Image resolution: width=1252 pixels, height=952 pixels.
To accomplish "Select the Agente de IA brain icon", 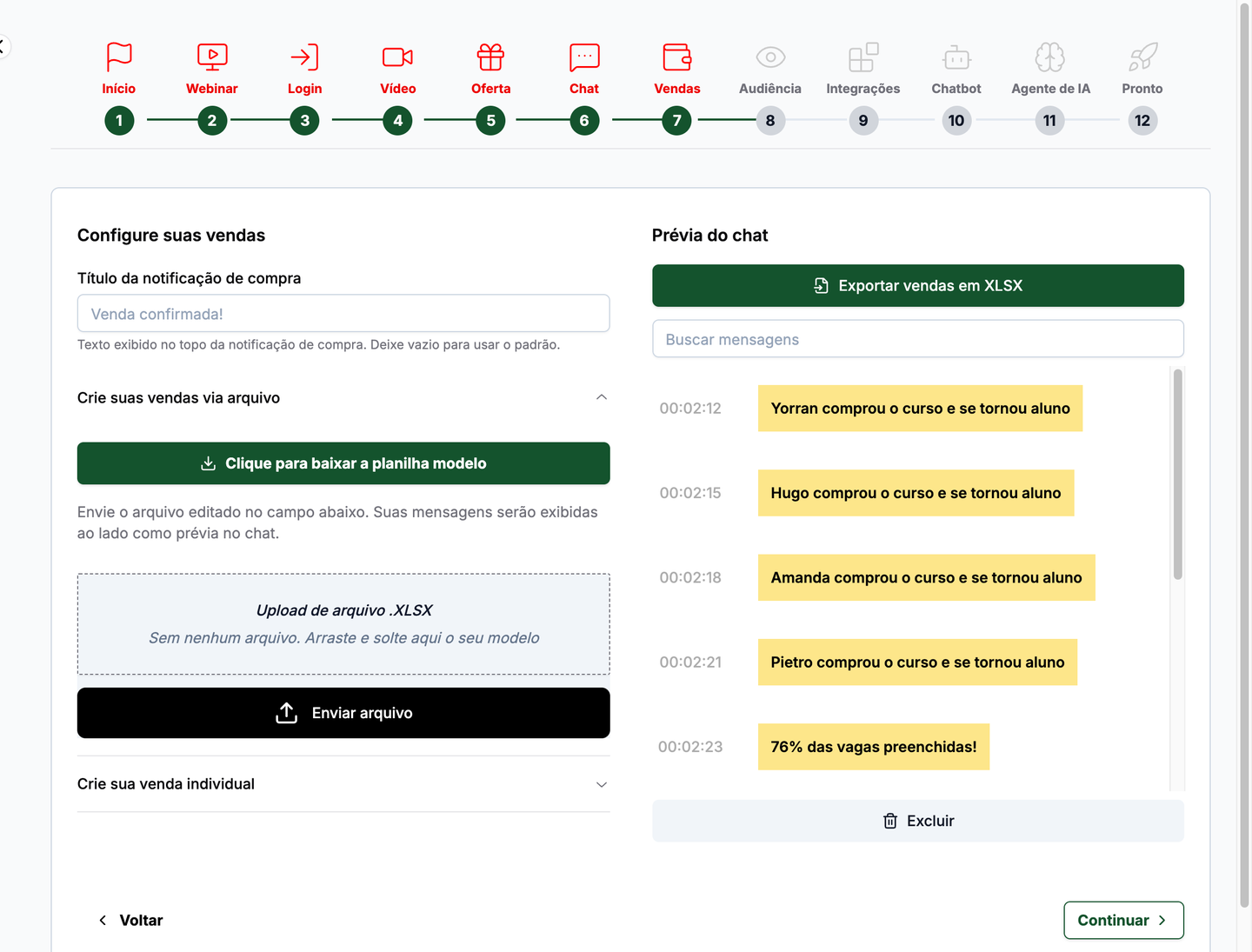I will click(x=1050, y=57).
